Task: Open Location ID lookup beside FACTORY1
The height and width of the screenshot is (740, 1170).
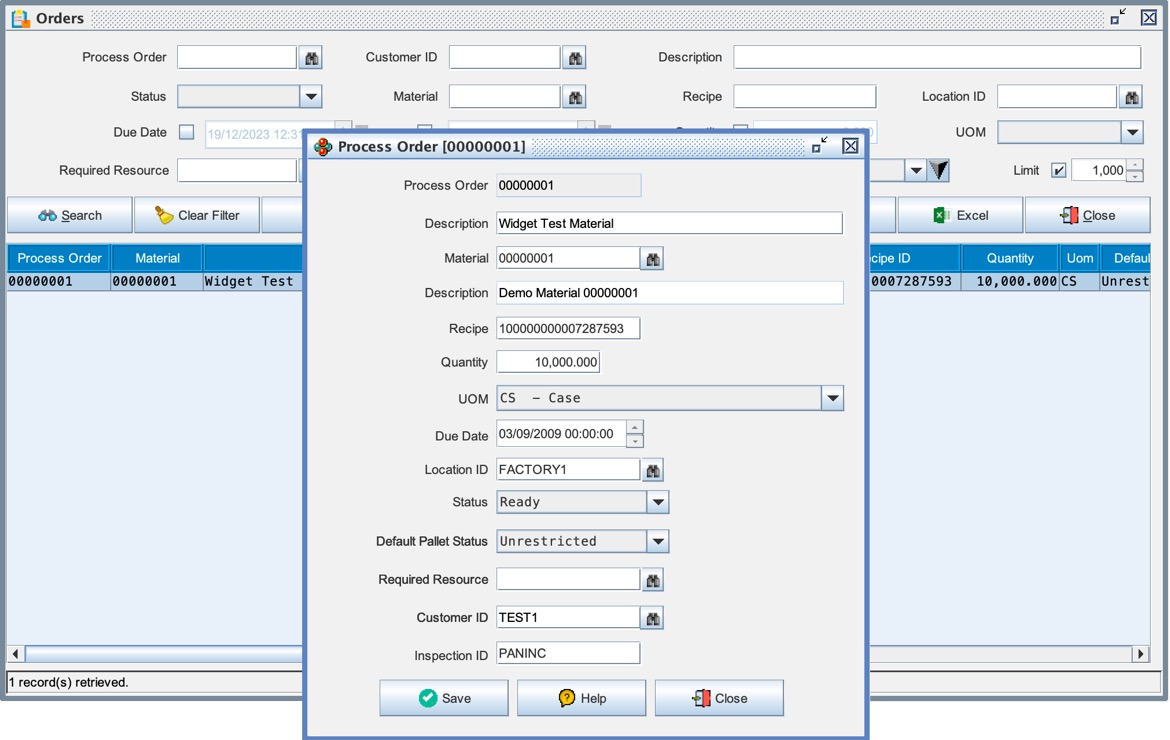Action: pyautogui.click(x=653, y=470)
